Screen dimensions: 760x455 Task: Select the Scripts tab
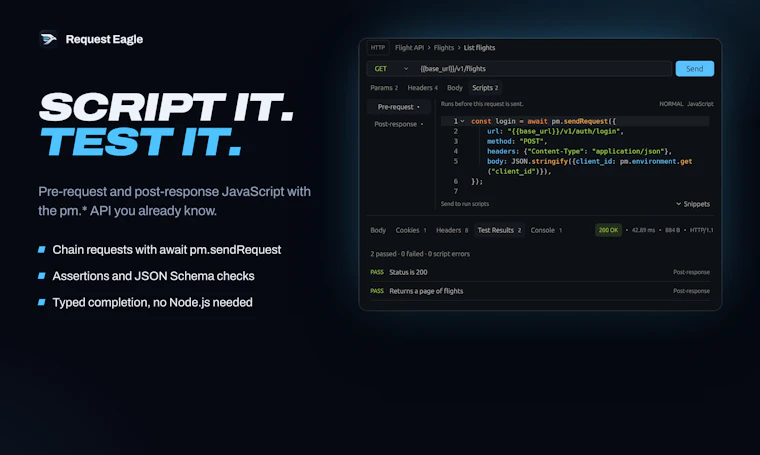pos(485,88)
